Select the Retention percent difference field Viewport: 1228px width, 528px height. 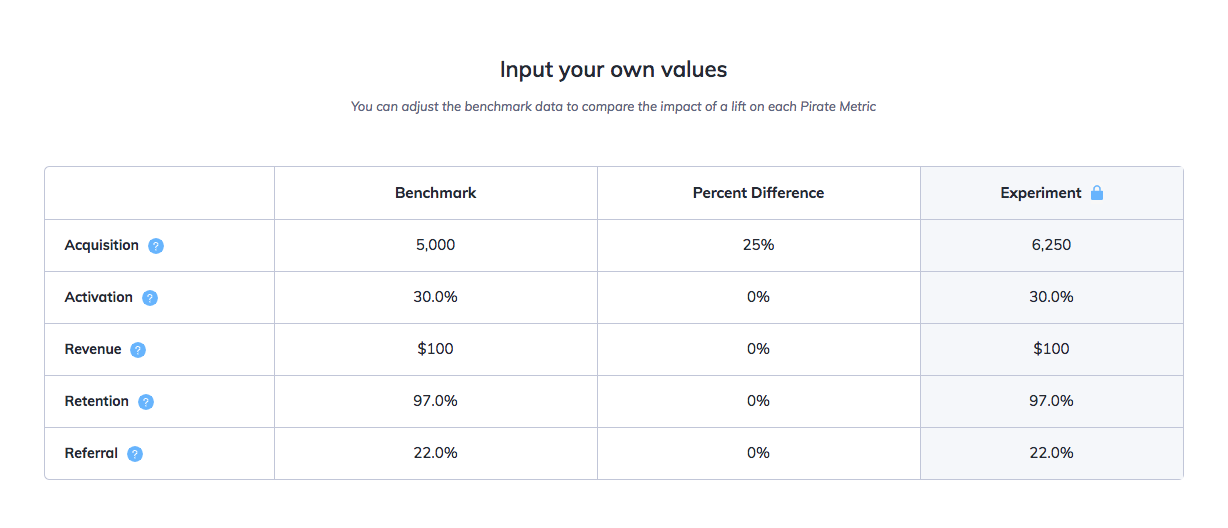pyautogui.click(x=758, y=401)
